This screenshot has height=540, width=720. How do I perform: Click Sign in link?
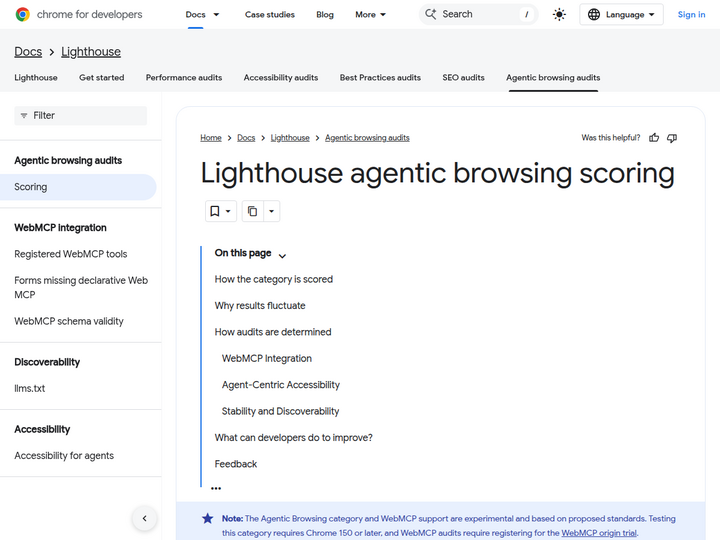[691, 15]
